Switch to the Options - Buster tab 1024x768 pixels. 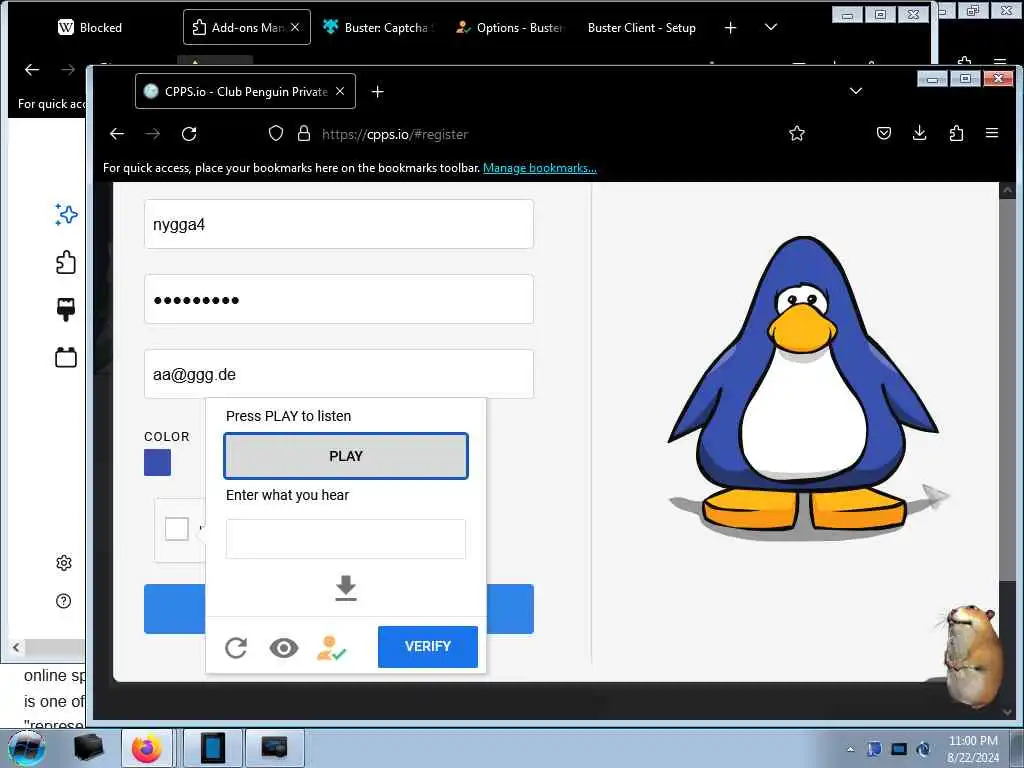[x=511, y=27]
